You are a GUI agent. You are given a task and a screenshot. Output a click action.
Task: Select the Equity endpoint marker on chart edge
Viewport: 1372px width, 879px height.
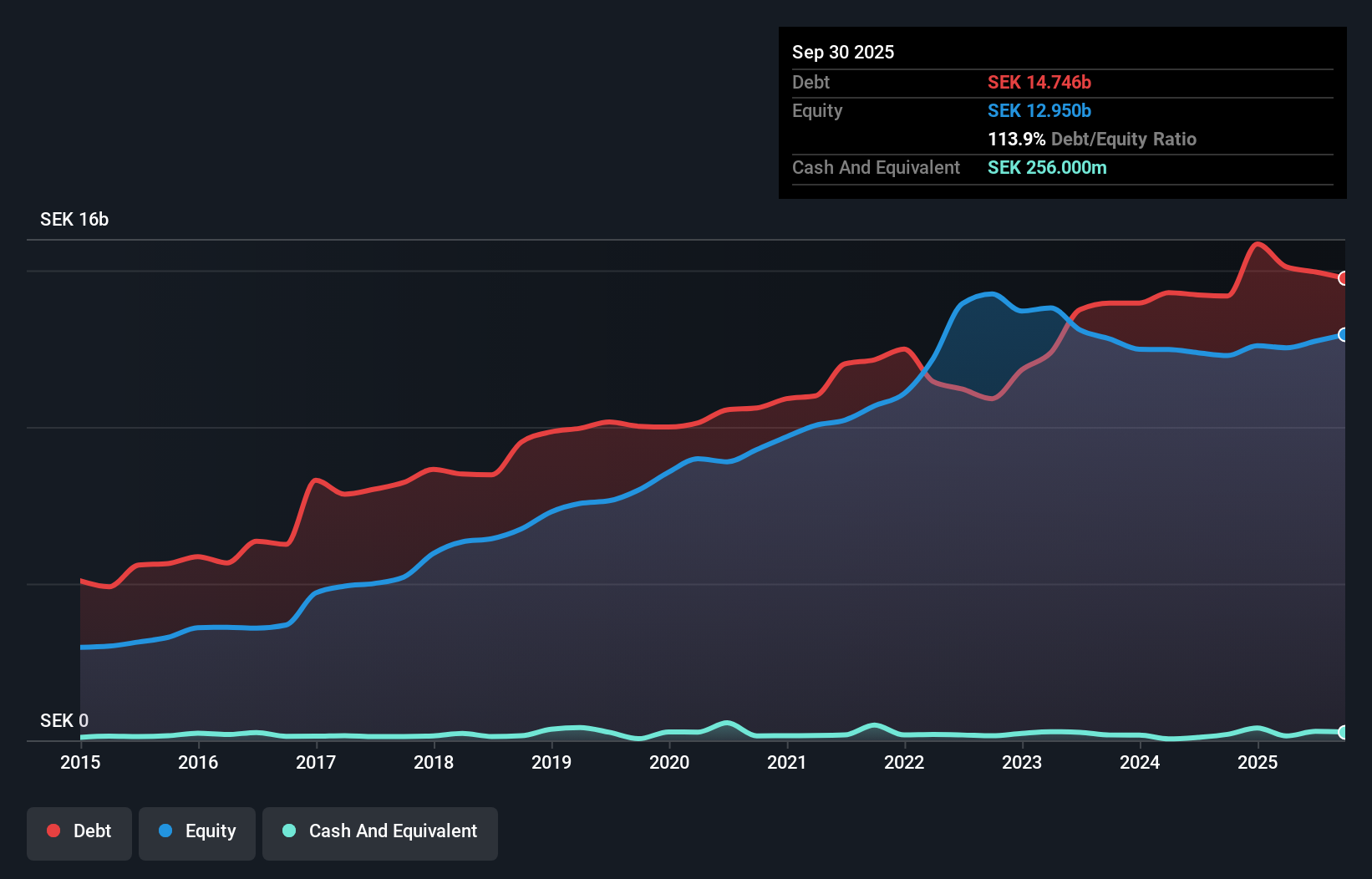1344,335
